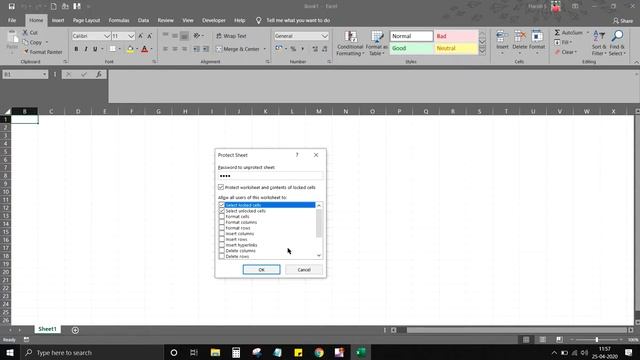Enable Format rows permission checkbox
This screenshot has width=640, height=360.
(222, 228)
